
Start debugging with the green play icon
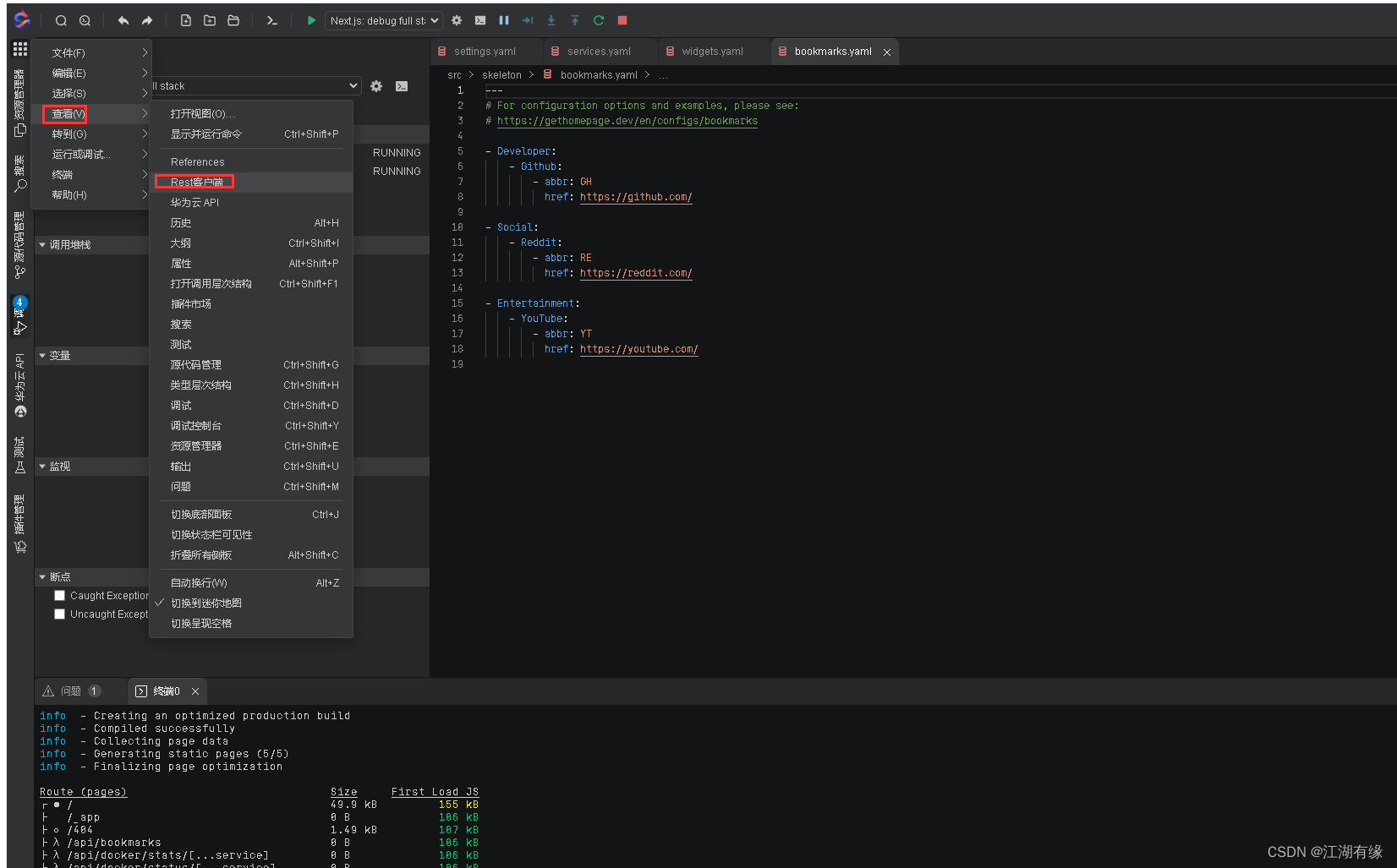coord(311,20)
